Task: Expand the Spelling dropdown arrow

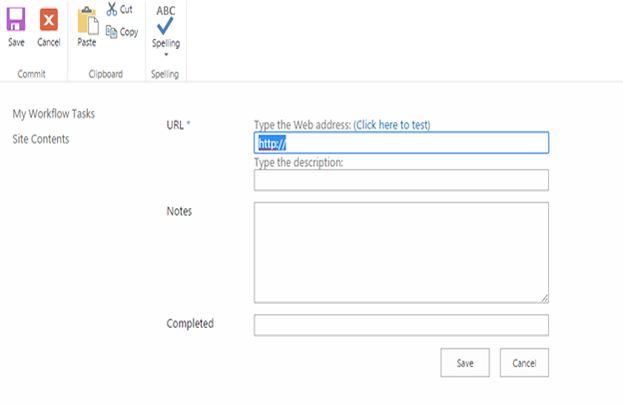Action: point(166,55)
